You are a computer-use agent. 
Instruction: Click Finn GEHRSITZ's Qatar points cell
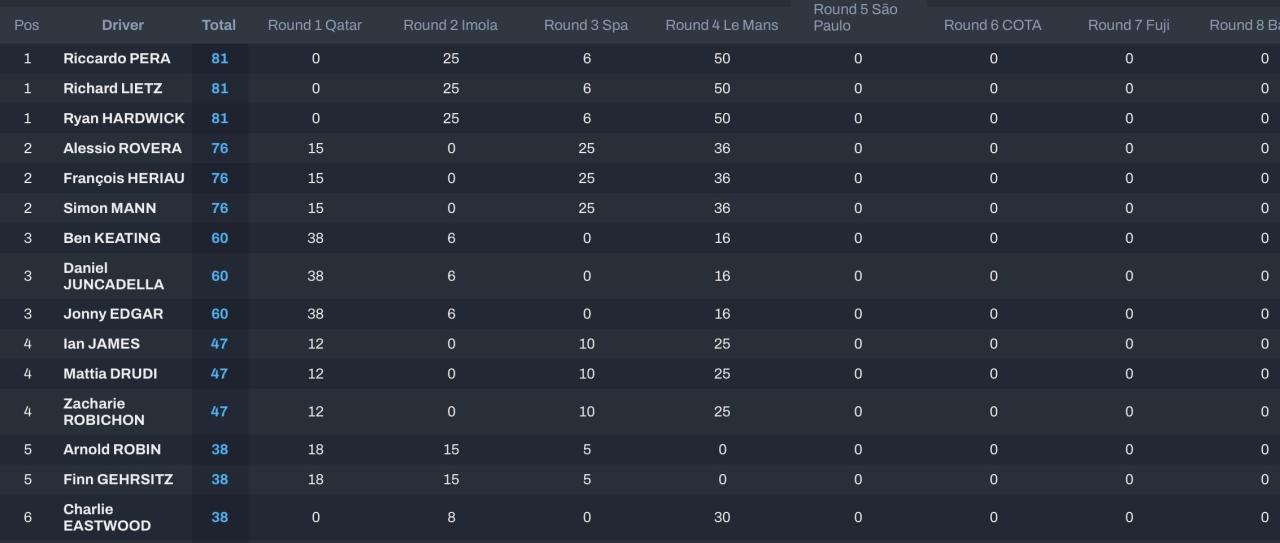[315, 479]
